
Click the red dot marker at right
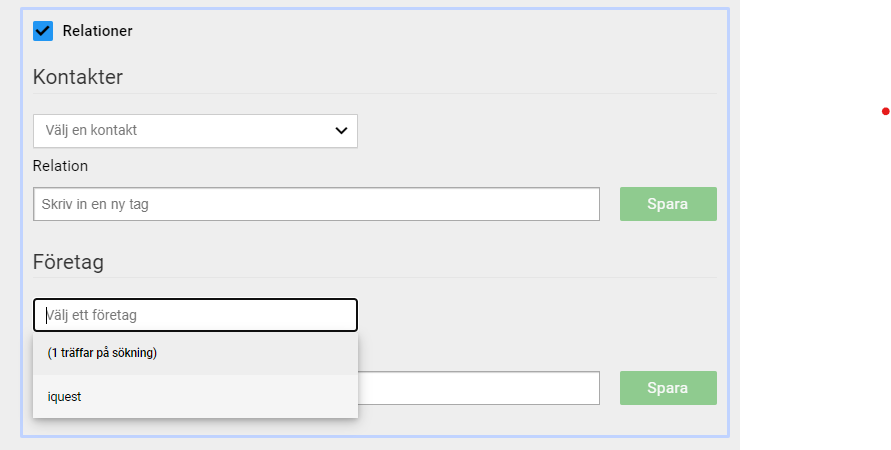pos(885,111)
